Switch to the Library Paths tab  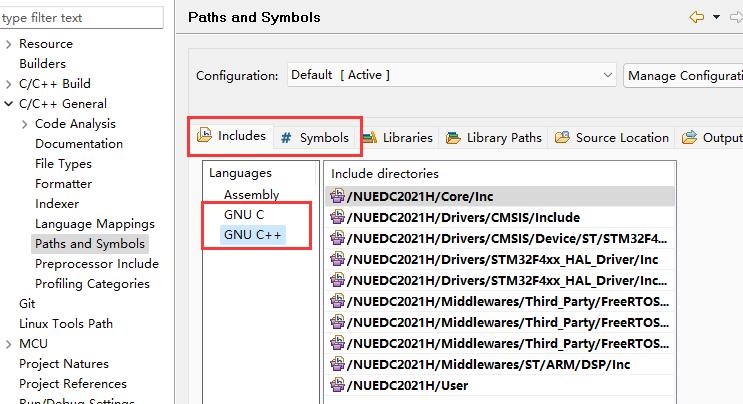(x=493, y=138)
